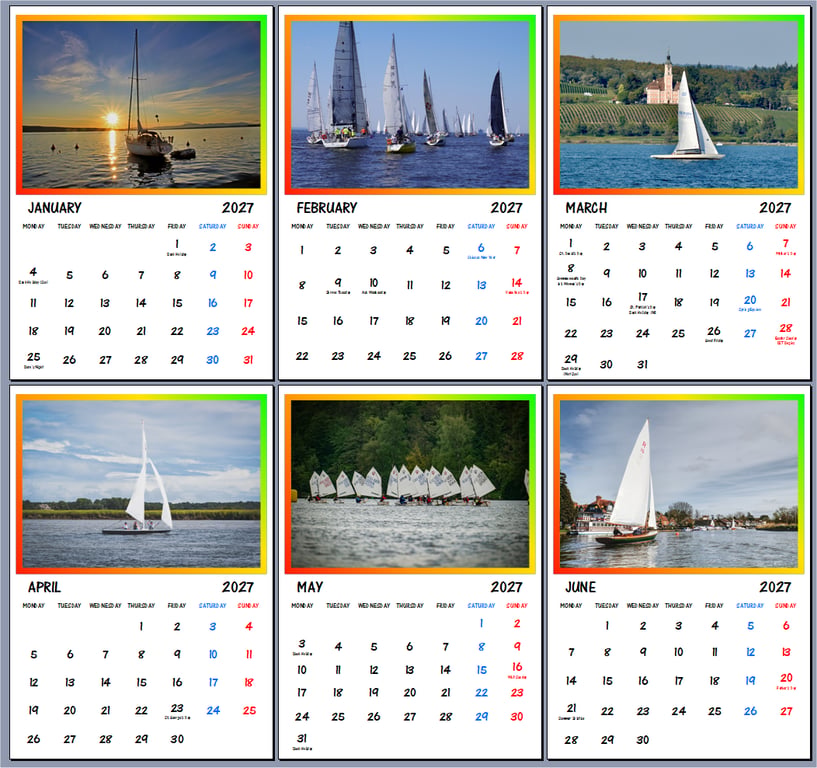Click the 2027 year beside MARCH

click(775, 208)
